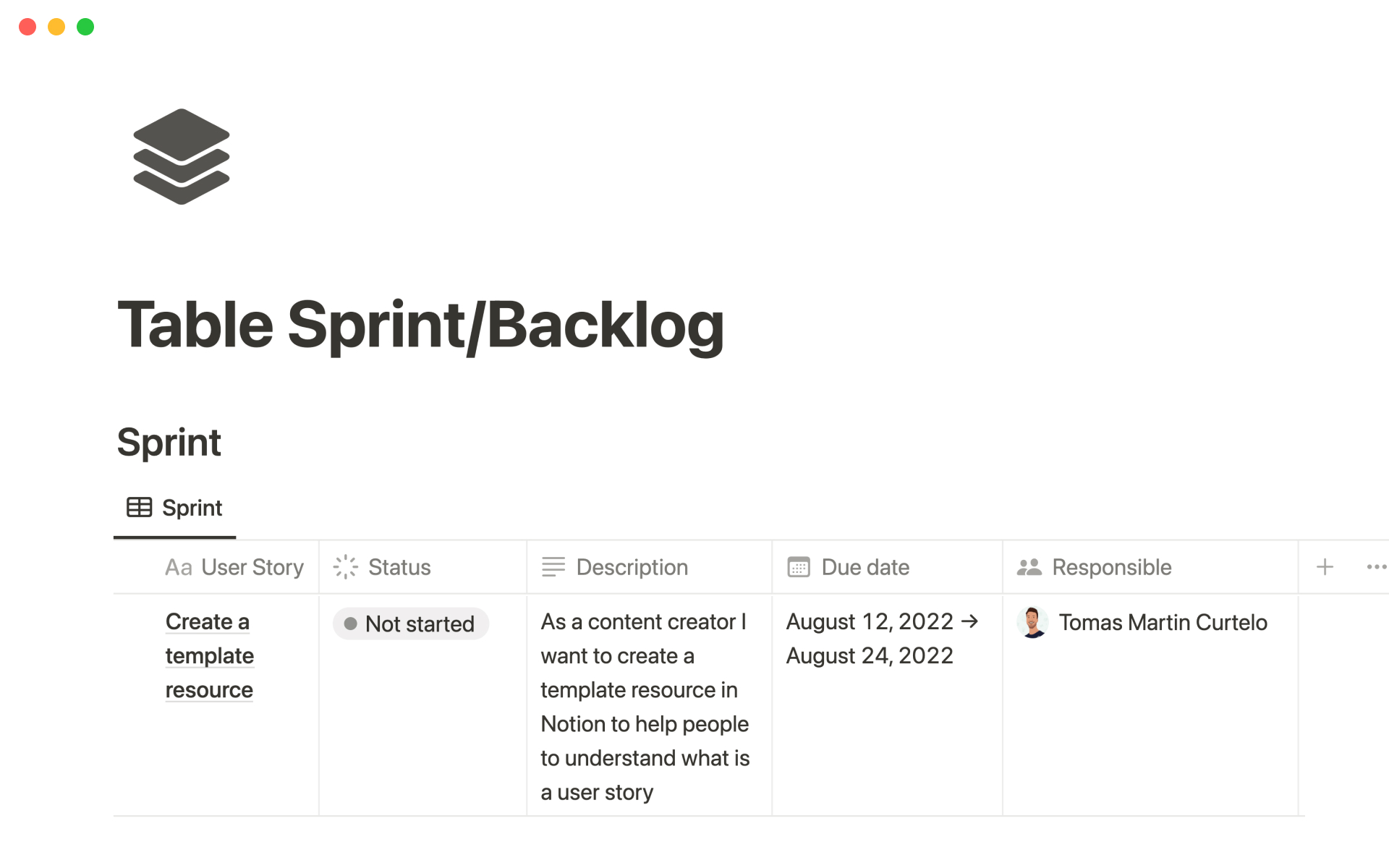Select the Sprint view tab
The height and width of the screenshot is (868, 1389).
click(192, 508)
